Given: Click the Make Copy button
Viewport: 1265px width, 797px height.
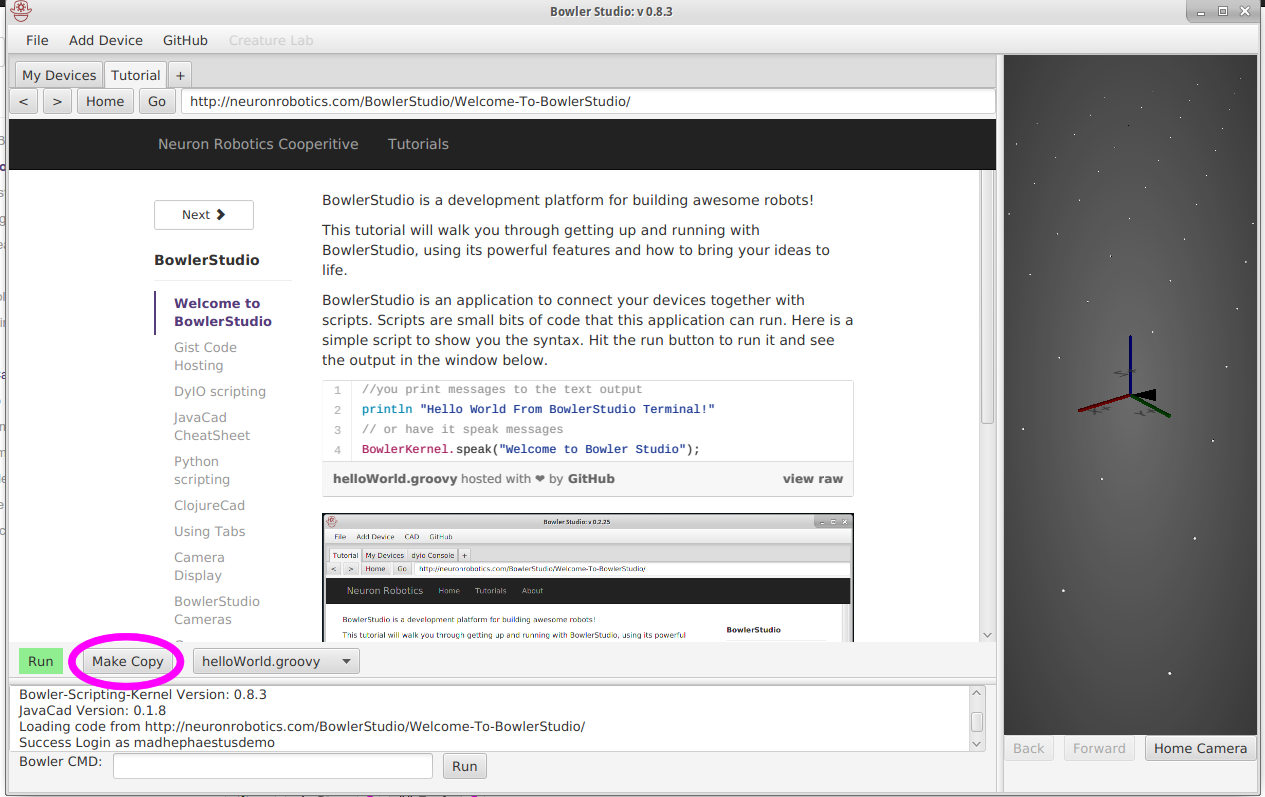Looking at the screenshot, I should pyautogui.click(x=128, y=661).
